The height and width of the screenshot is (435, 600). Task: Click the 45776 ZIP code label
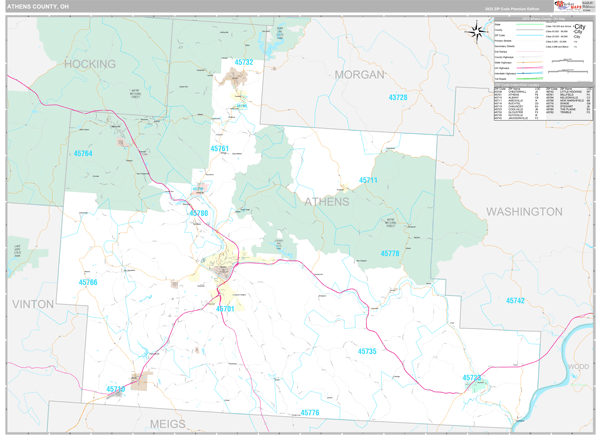click(310, 412)
